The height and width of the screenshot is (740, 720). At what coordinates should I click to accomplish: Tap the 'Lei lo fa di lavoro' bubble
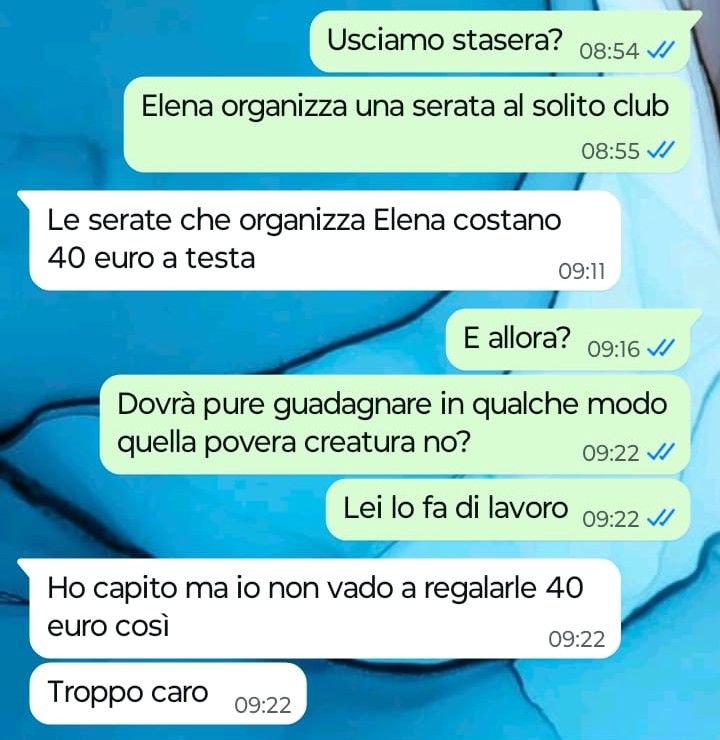click(x=508, y=509)
